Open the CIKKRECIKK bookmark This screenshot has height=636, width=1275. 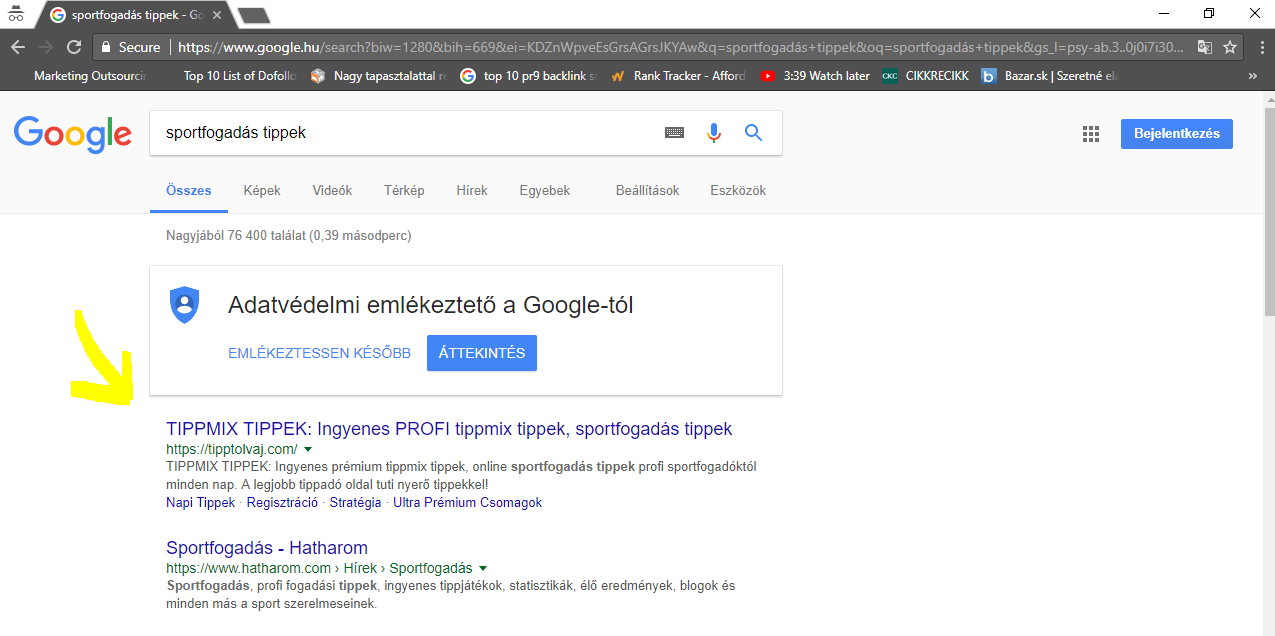[926, 75]
